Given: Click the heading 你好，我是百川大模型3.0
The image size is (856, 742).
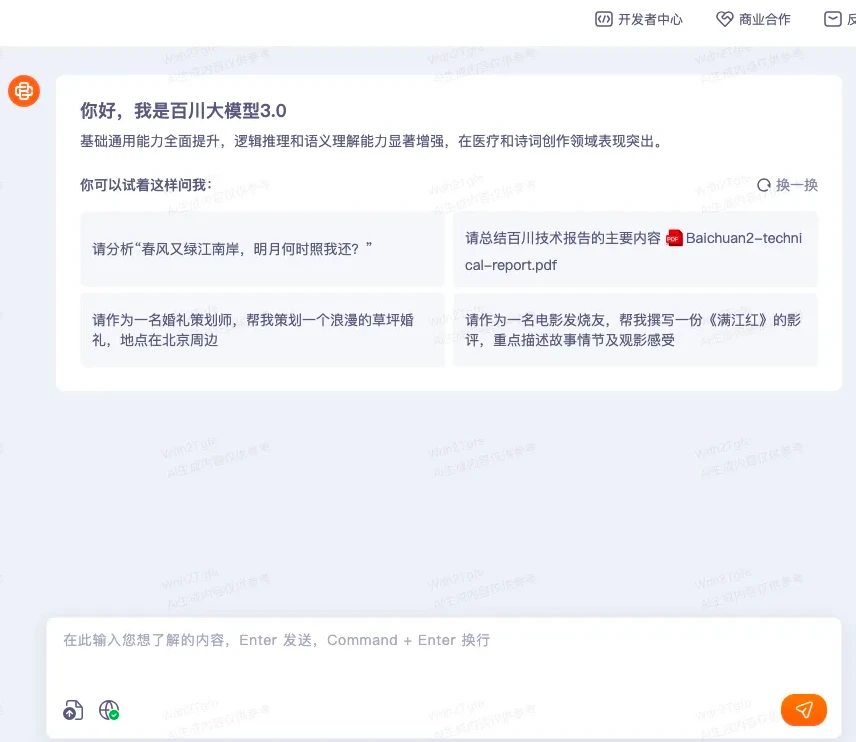Looking at the screenshot, I should pos(183,111).
